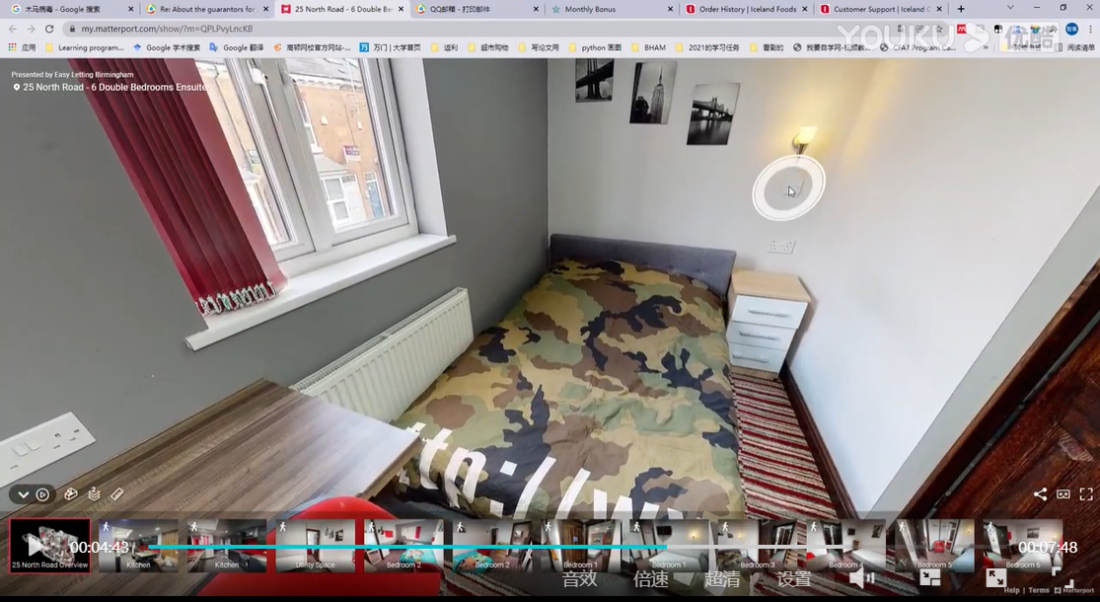Move to the circular floor navigation marker
Image resolution: width=1100 pixels, height=602 pixels.
(x=789, y=188)
